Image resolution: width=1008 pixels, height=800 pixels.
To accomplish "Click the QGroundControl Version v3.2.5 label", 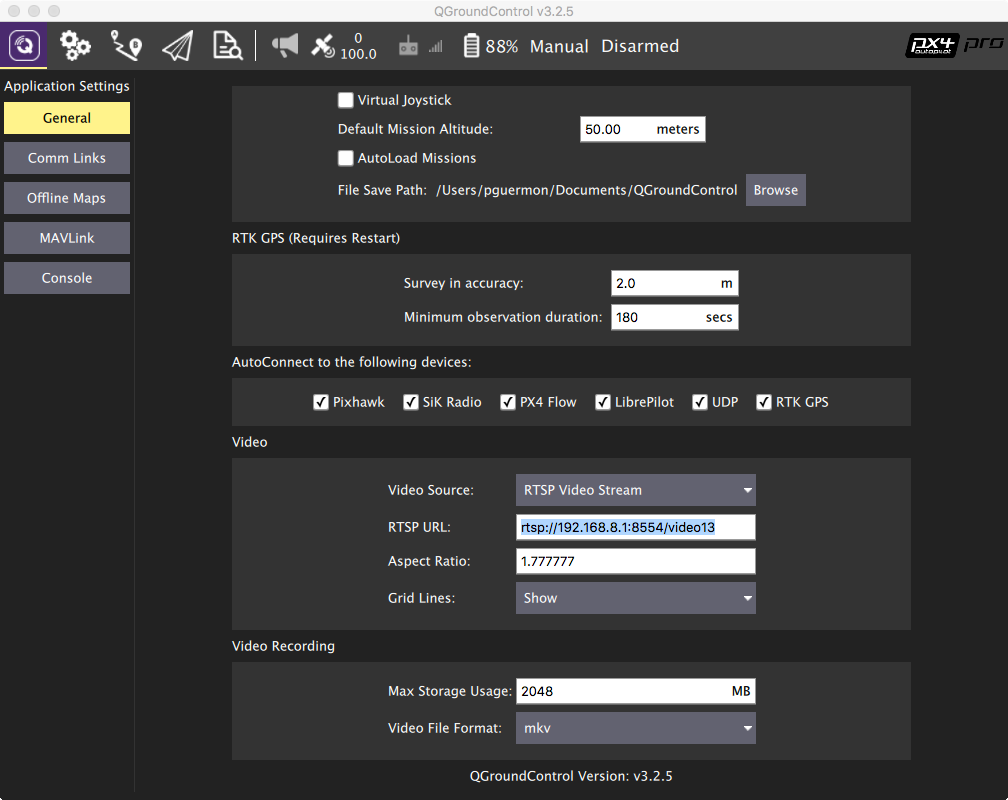I will click(571, 776).
